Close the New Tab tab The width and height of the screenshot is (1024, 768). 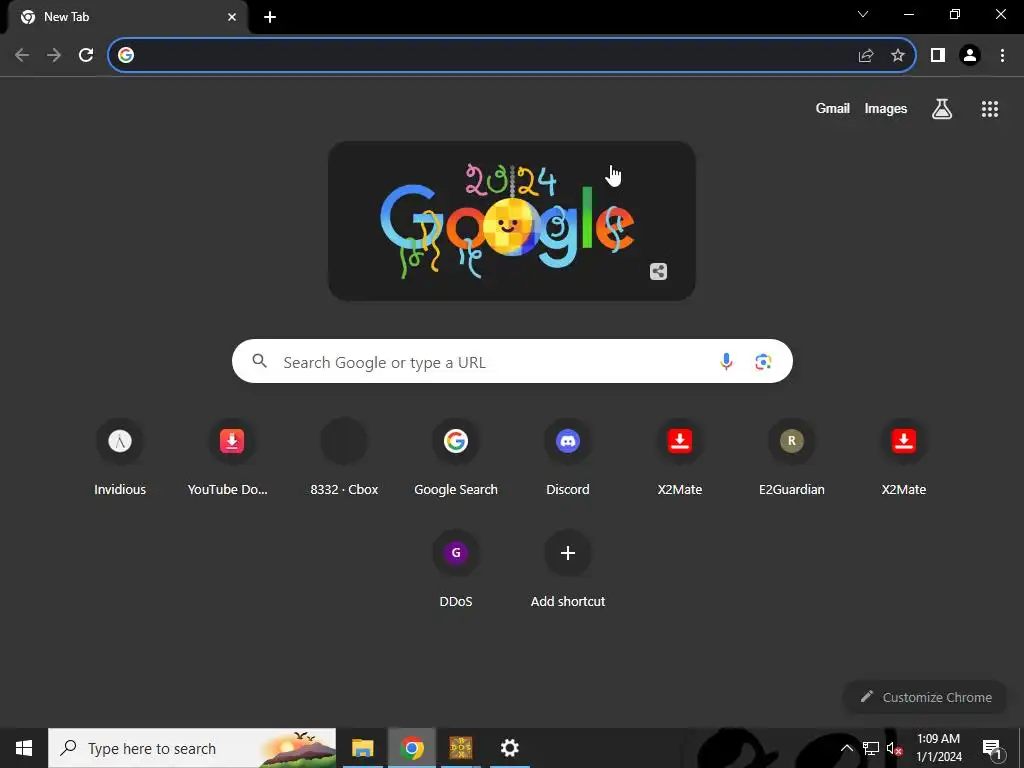232,17
